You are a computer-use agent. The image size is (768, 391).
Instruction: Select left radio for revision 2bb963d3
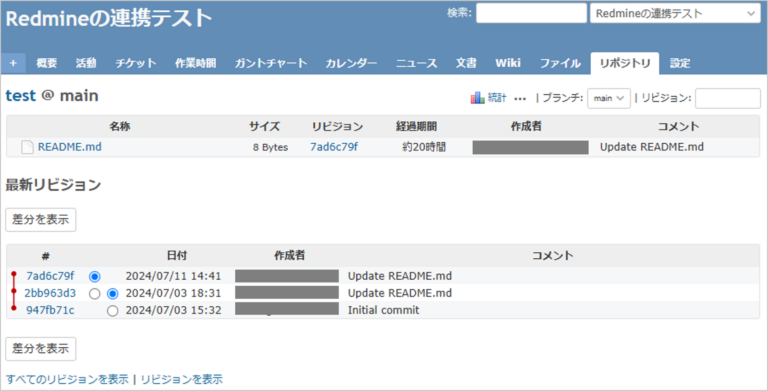(95, 293)
